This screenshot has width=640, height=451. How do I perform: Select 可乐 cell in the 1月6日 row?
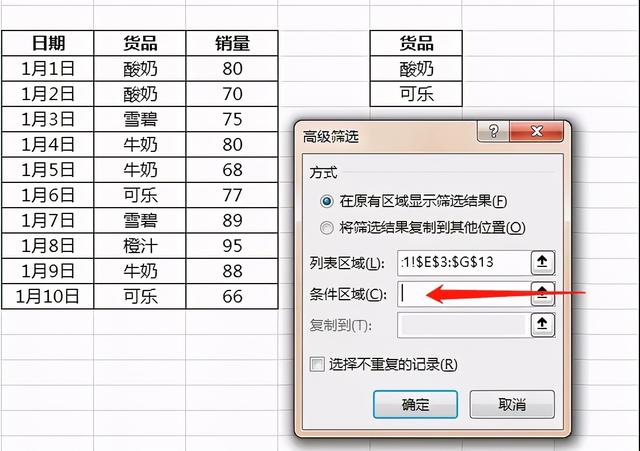click(x=140, y=195)
